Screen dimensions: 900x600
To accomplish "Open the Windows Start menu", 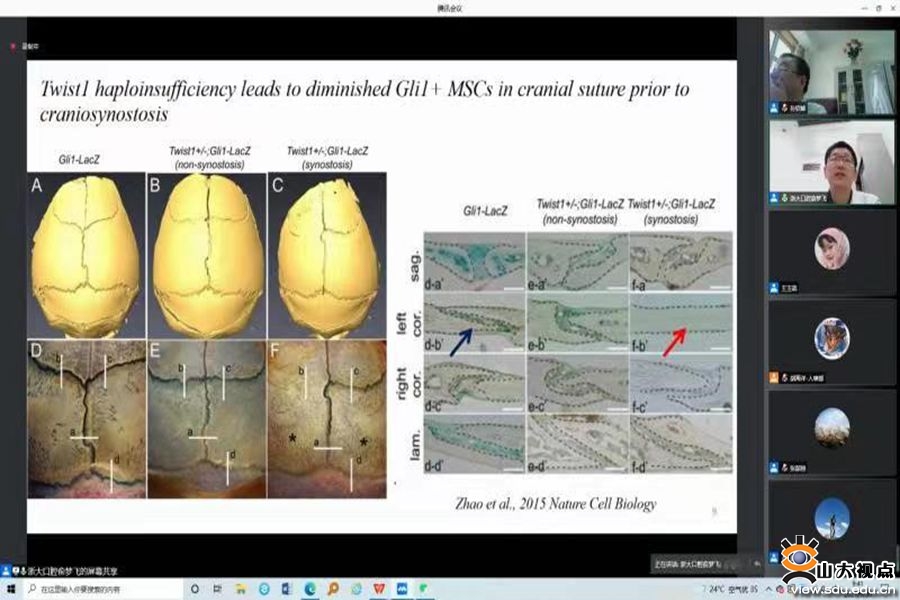I will point(9,590).
